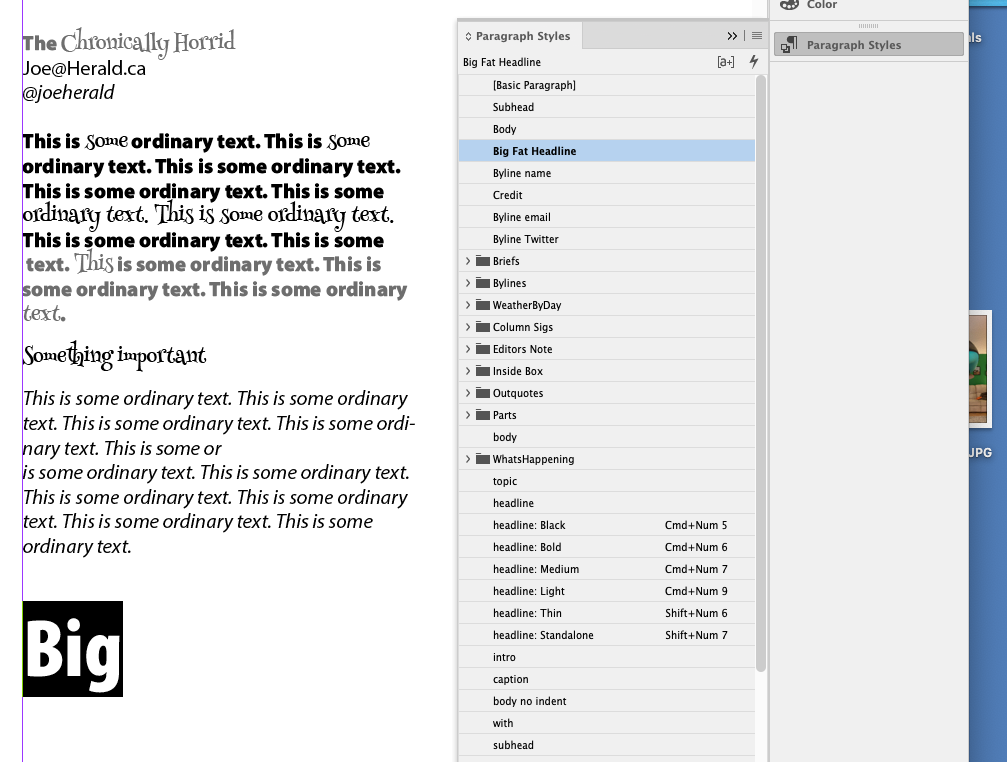Click the 'Something important' subhead text
This screenshot has height=762, width=1007.
pos(114,355)
